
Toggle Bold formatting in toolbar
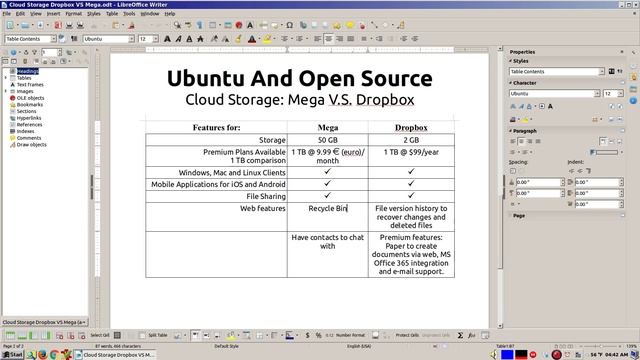tap(167, 39)
